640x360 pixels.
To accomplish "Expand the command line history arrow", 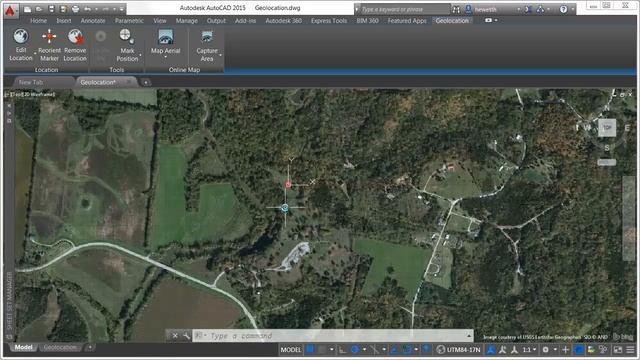I will coord(469,336).
